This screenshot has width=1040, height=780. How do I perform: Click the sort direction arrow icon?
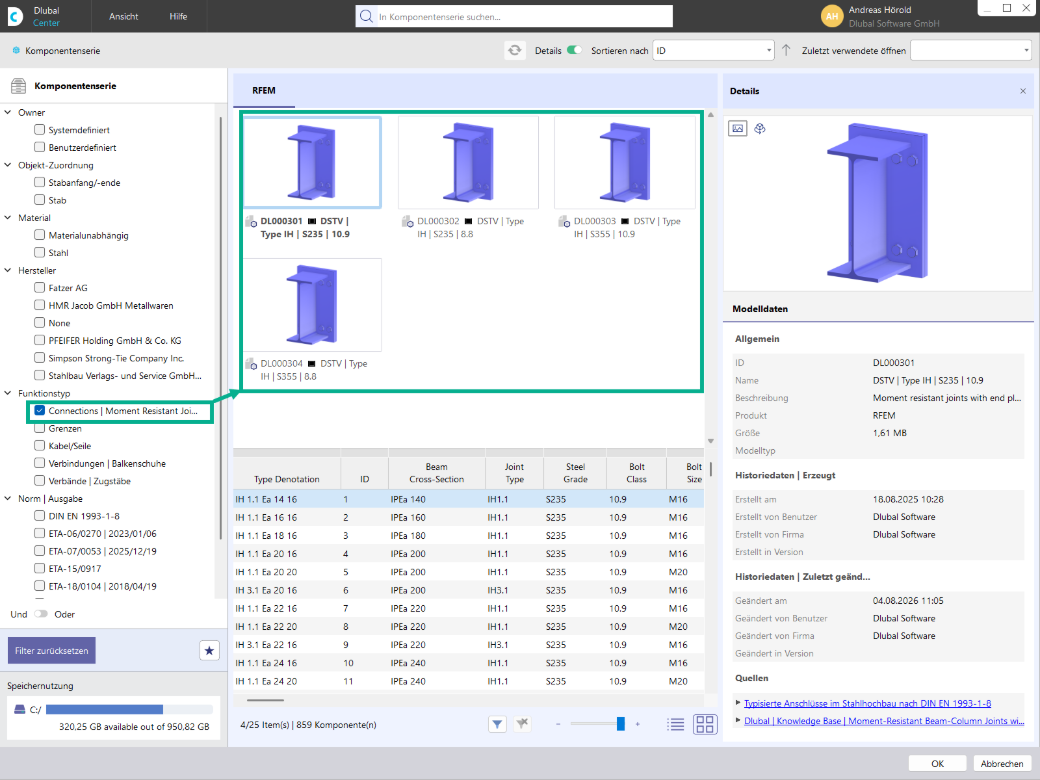pos(786,50)
